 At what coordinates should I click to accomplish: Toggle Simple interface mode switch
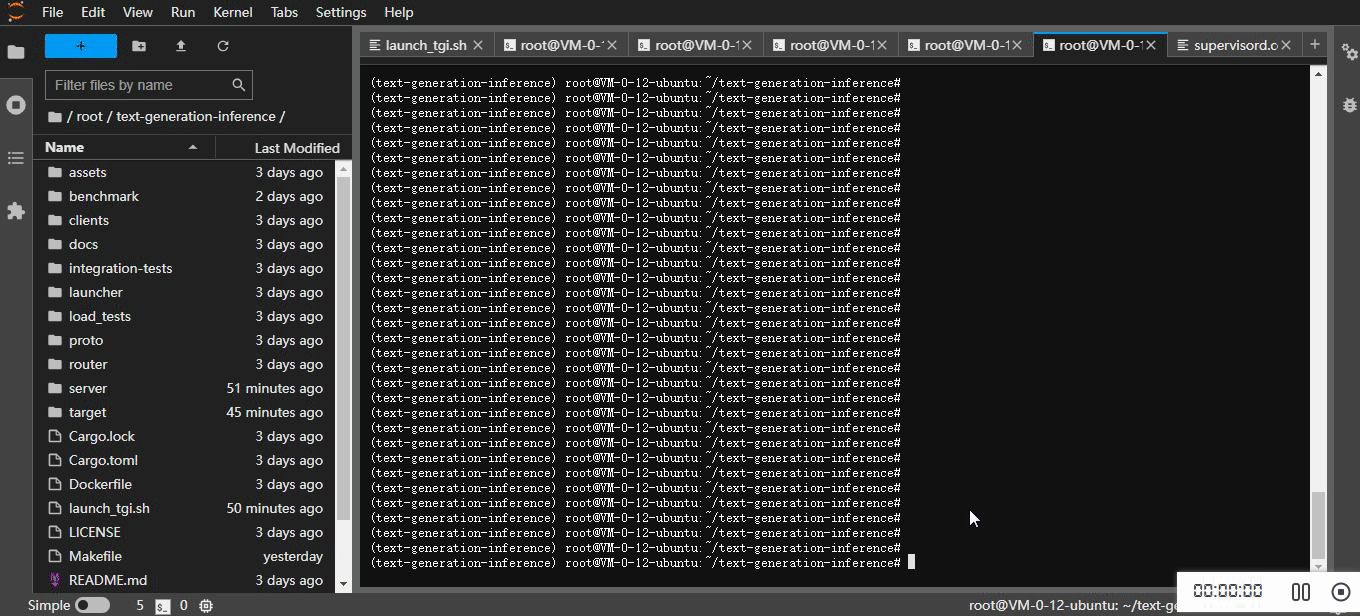click(92, 606)
